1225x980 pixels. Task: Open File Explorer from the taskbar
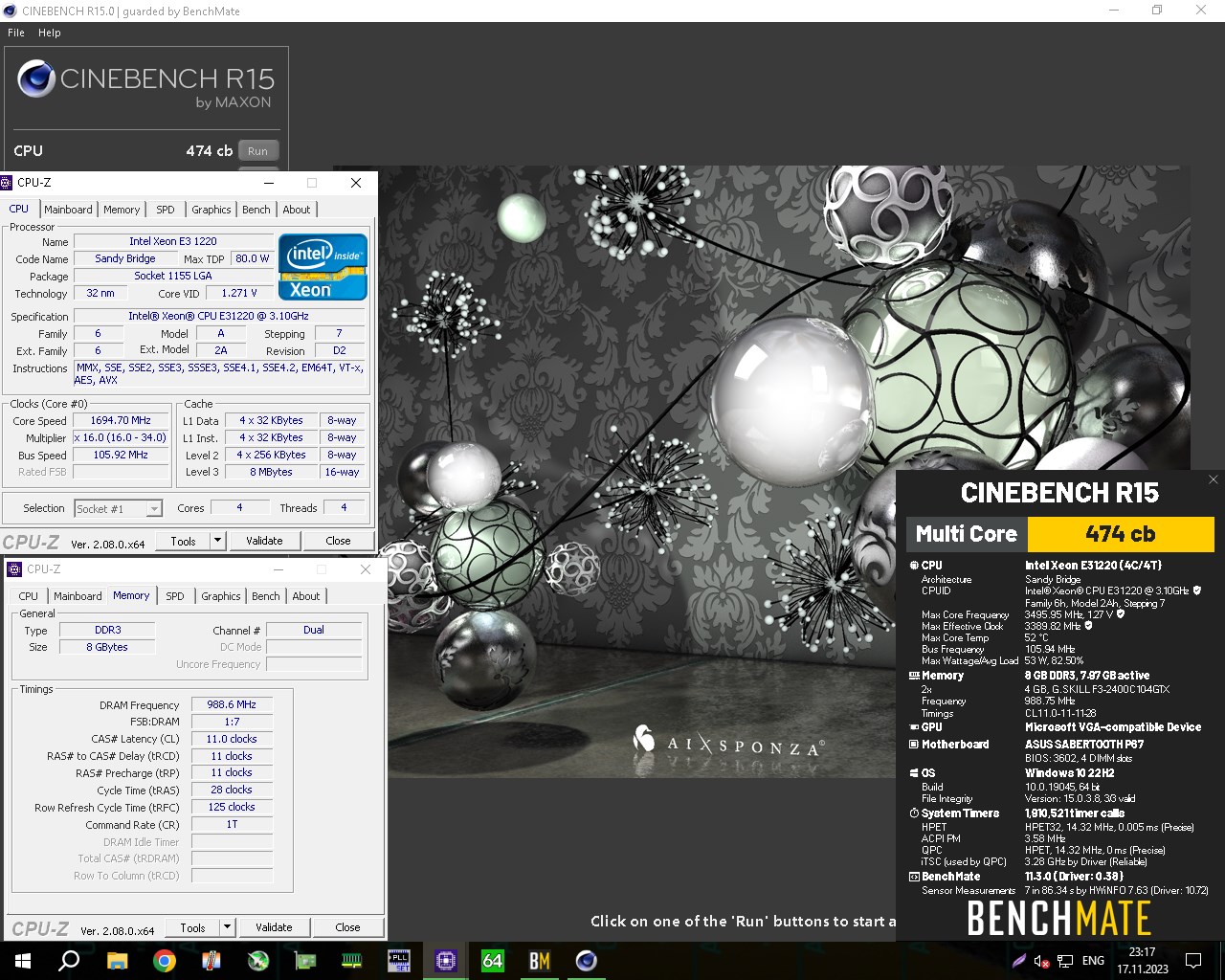pos(117,961)
